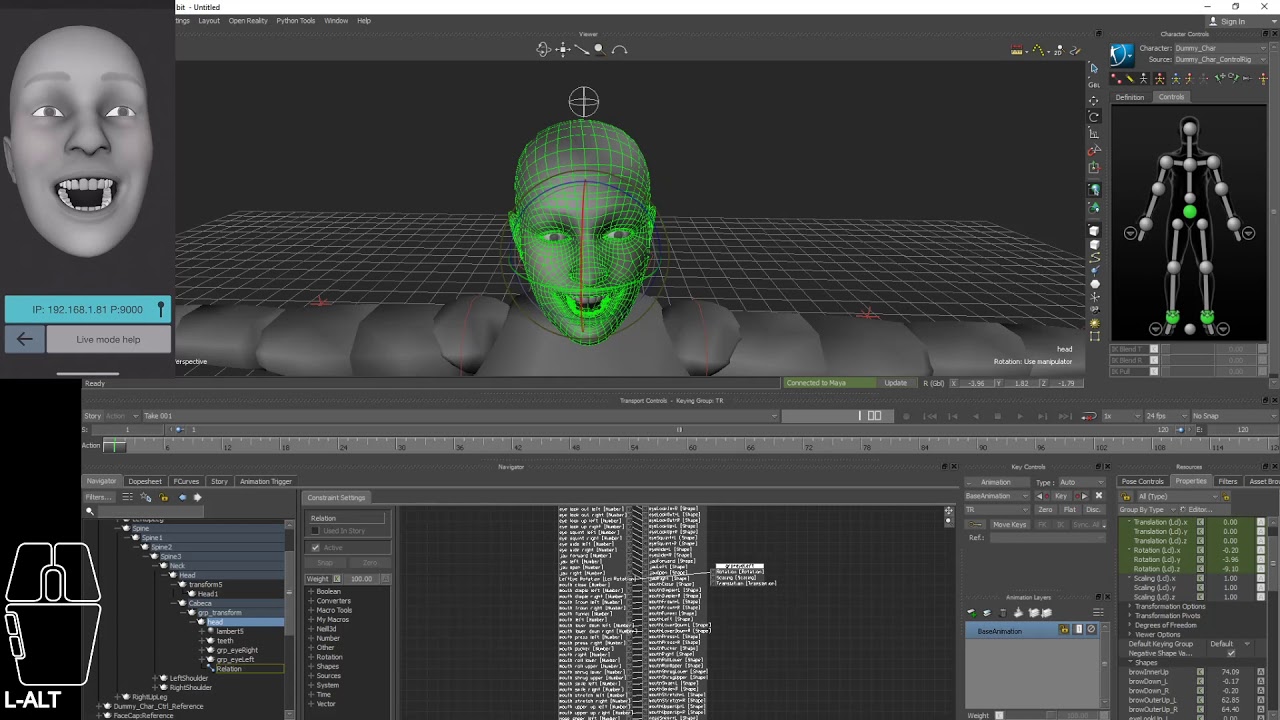Click the Add Layer icon in Animation Layers
This screenshot has width=1280, height=720.
971,613
